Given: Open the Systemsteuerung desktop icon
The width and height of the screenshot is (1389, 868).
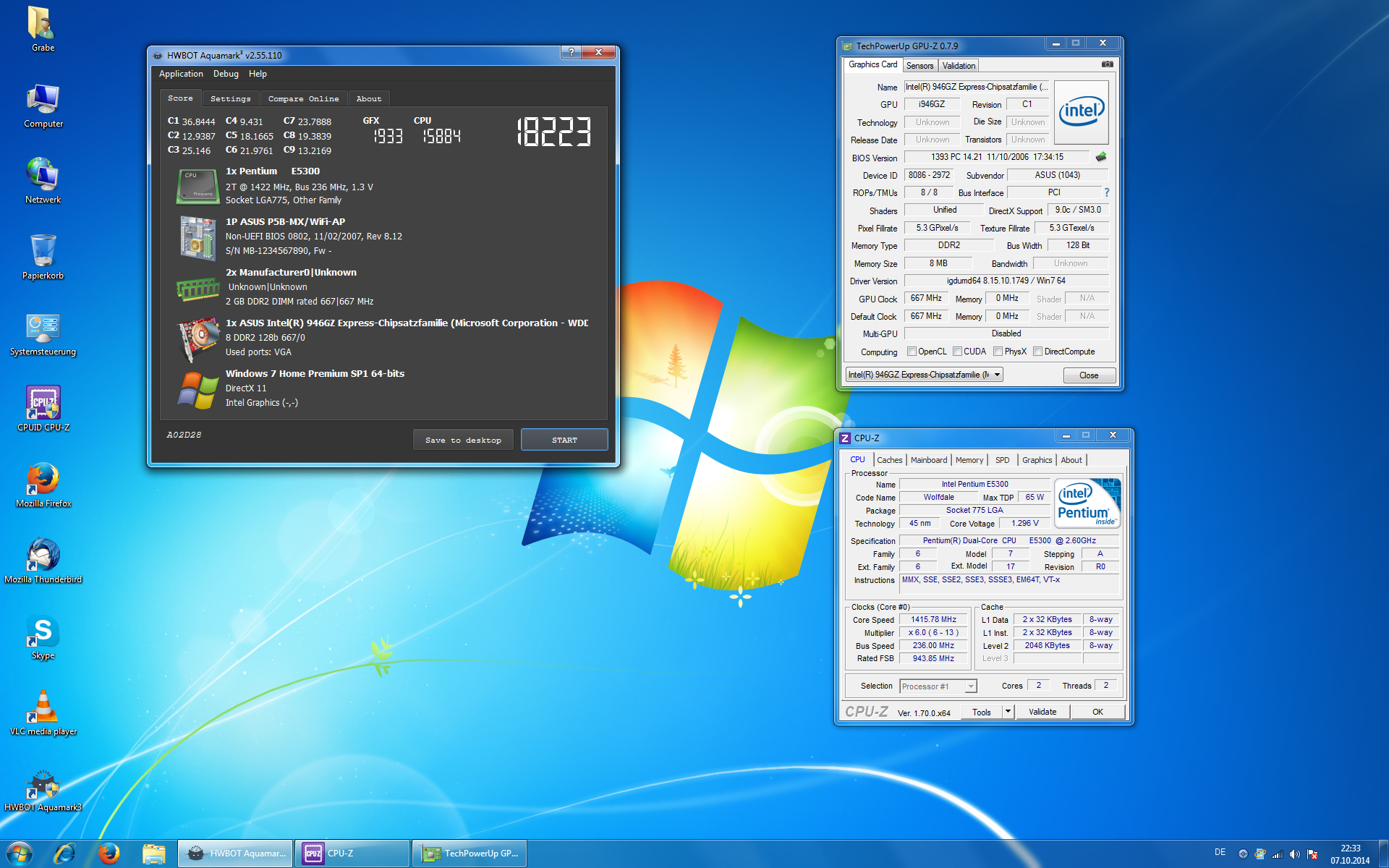Looking at the screenshot, I should [x=43, y=333].
